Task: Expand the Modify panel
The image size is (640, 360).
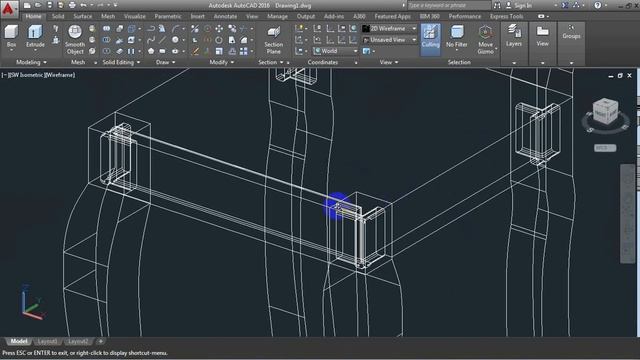Action: click(222, 62)
